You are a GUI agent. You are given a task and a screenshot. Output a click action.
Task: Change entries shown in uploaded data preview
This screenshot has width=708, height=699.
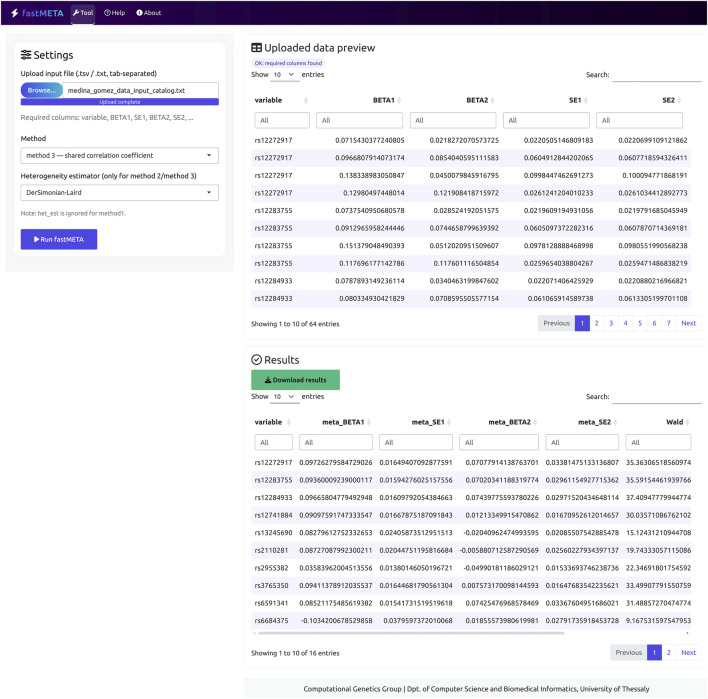point(284,75)
